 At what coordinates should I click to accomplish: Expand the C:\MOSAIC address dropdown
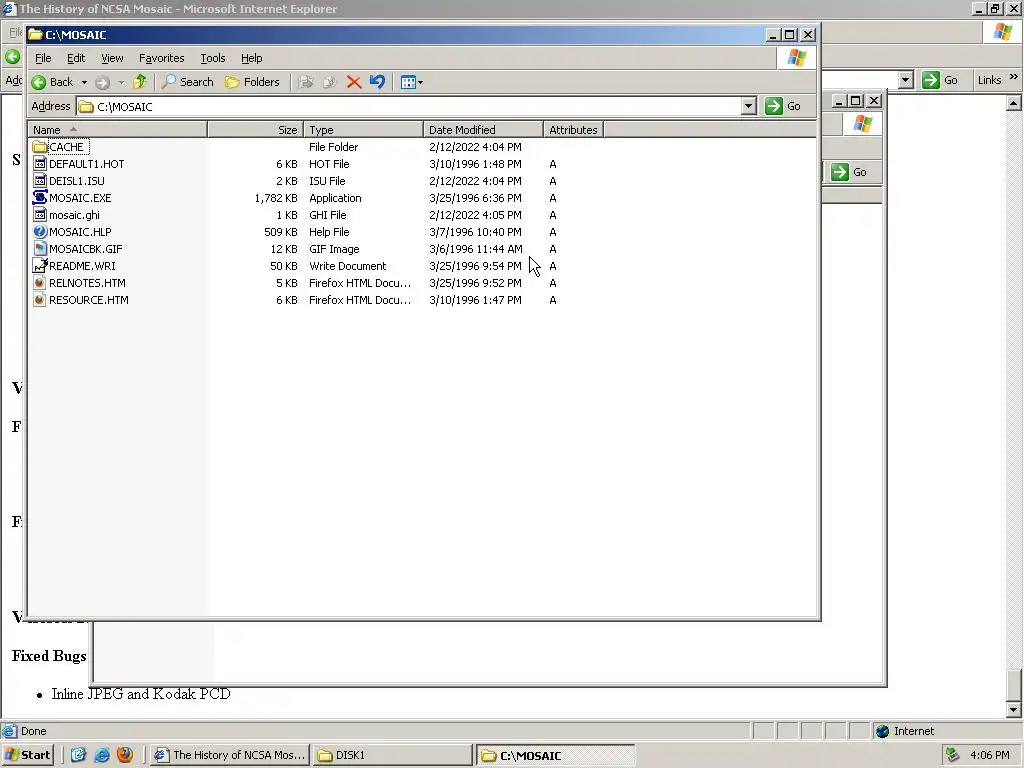point(749,106)
